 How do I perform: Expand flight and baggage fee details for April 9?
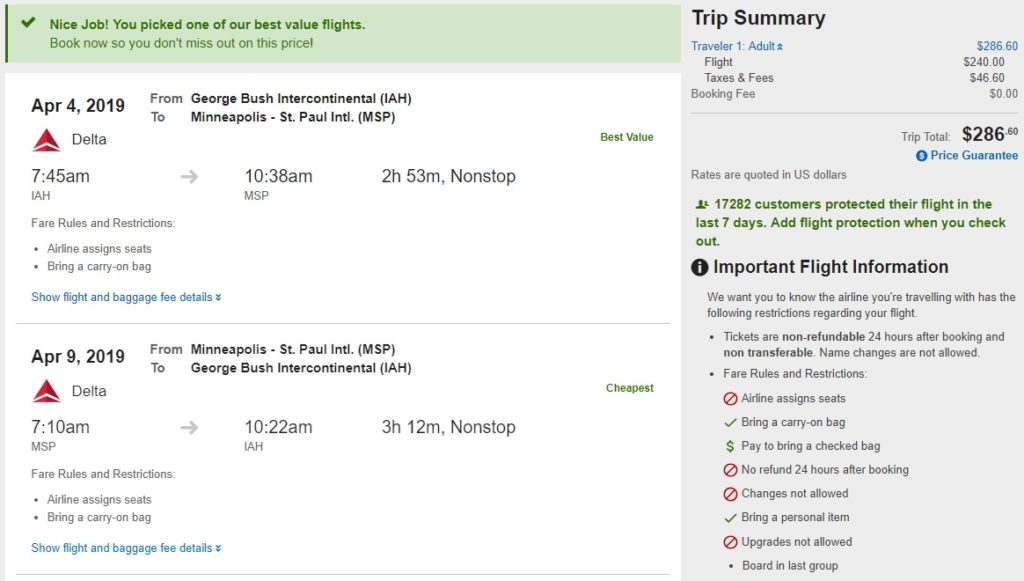[x=126, y=548]
